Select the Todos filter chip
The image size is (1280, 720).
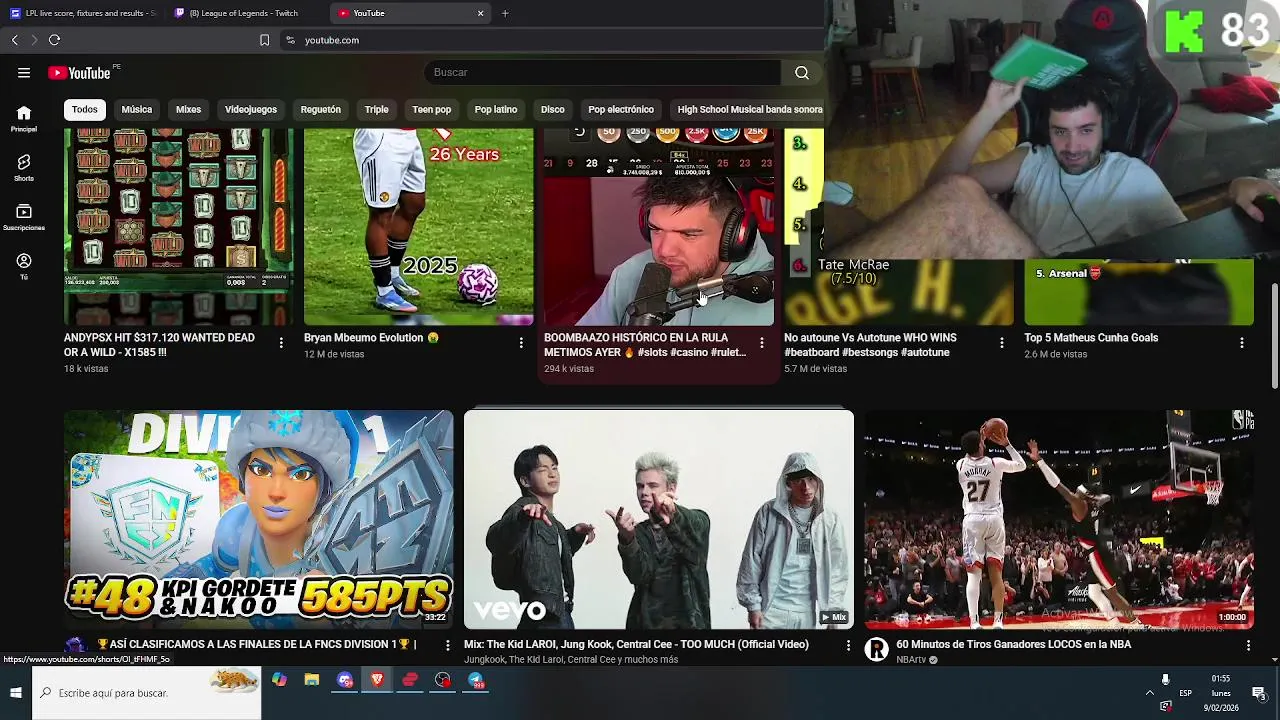click(x=85, y=109)
